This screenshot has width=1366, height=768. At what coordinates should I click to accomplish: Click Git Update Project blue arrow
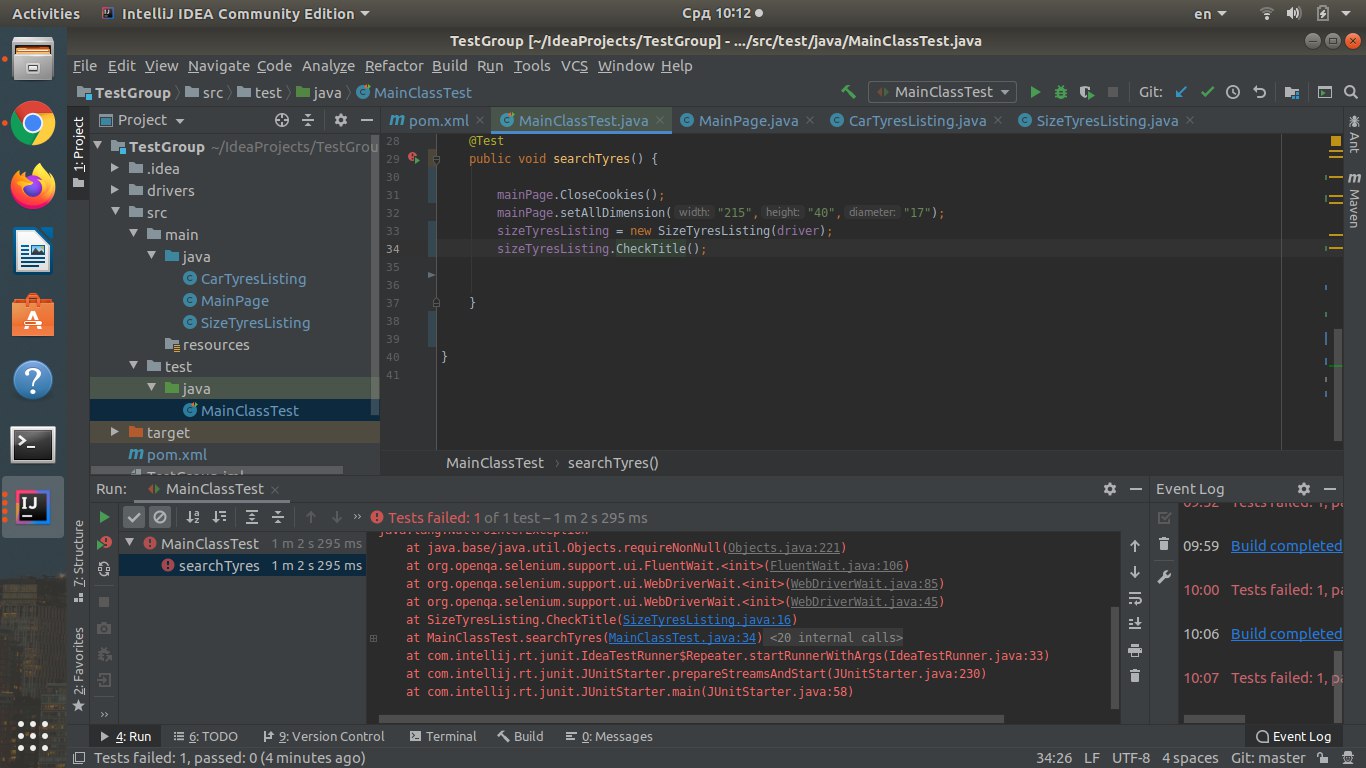1181,92
